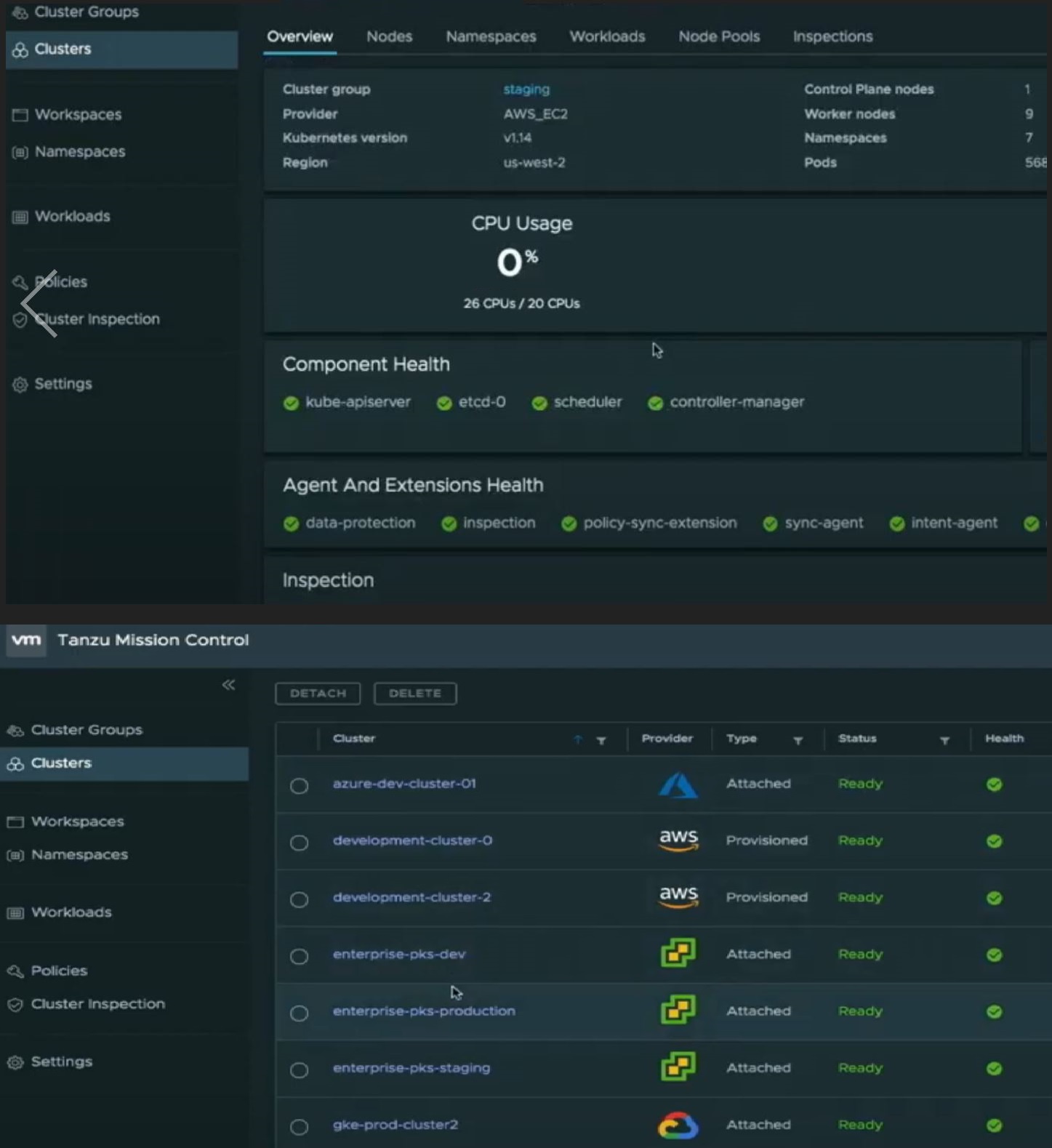Open the Cluster column filter
Image resolution: width=1052 pixels, height=1148 pixels.
[601, 740]
